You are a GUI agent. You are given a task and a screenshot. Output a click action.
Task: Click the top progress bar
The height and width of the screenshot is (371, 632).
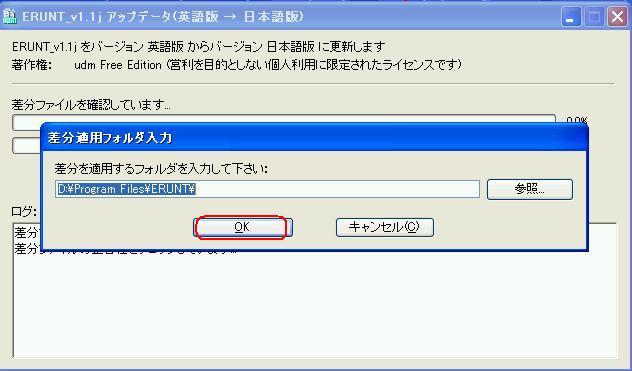pyautogui.click(x=284, y=123)
